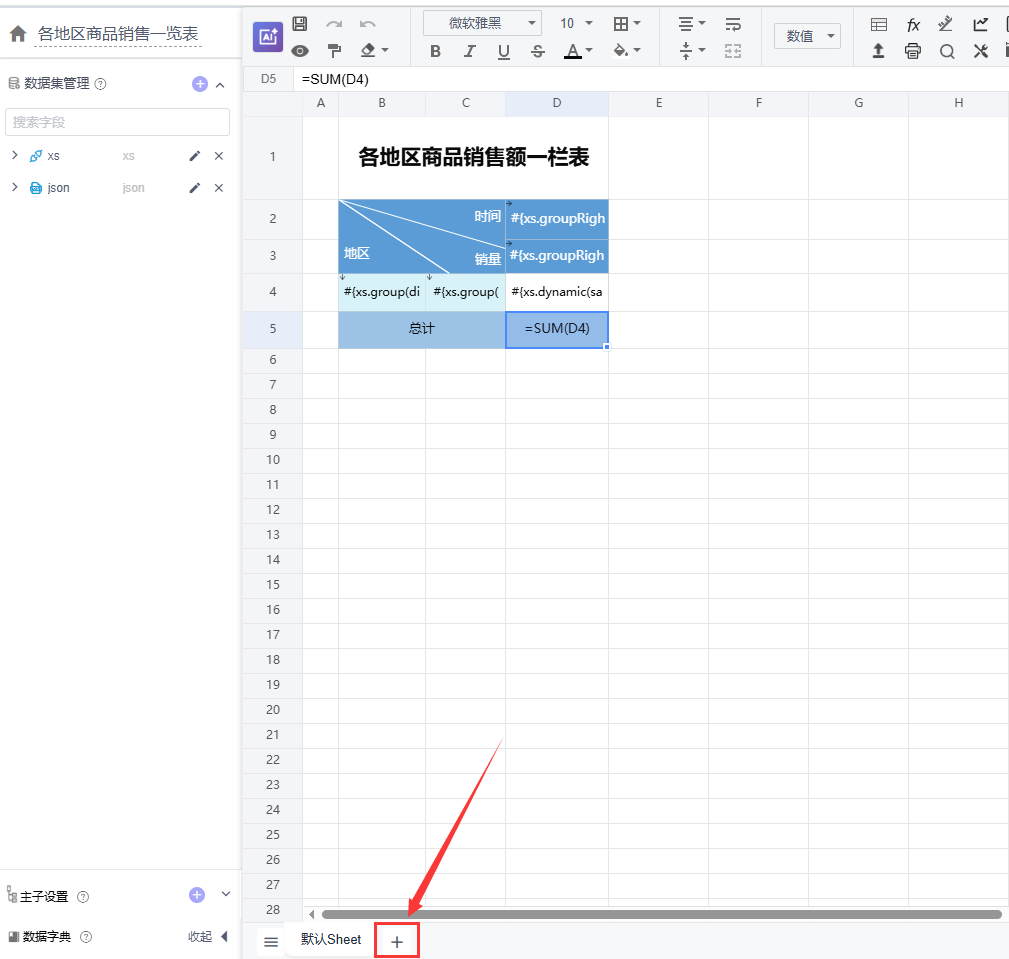Save the report with the floppy icon

click(300, 23)
